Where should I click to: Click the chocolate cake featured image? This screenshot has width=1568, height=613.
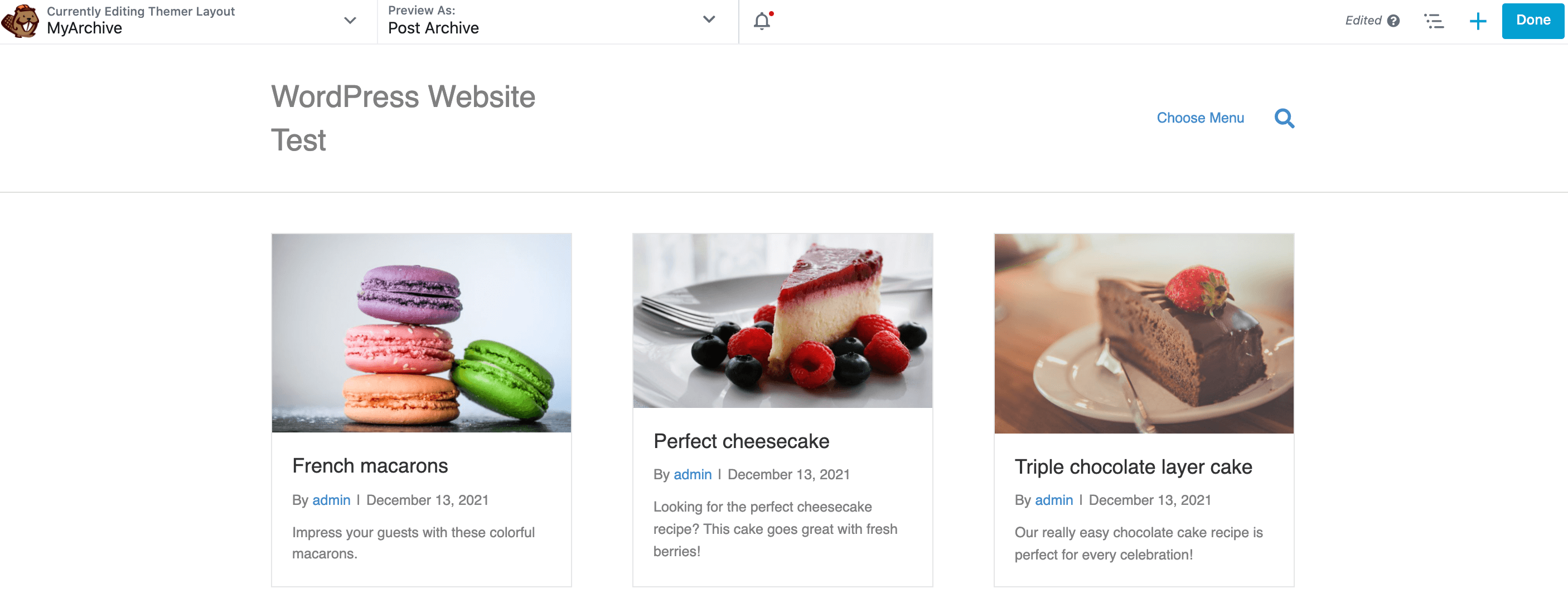click(1143, 334)
